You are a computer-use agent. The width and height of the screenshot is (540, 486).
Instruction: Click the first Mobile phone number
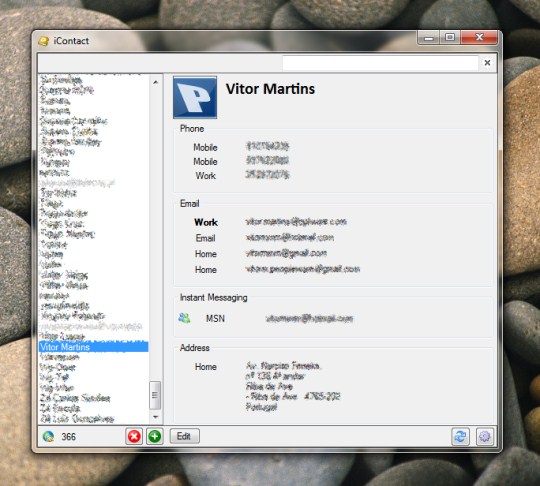[x=268, y=146]
